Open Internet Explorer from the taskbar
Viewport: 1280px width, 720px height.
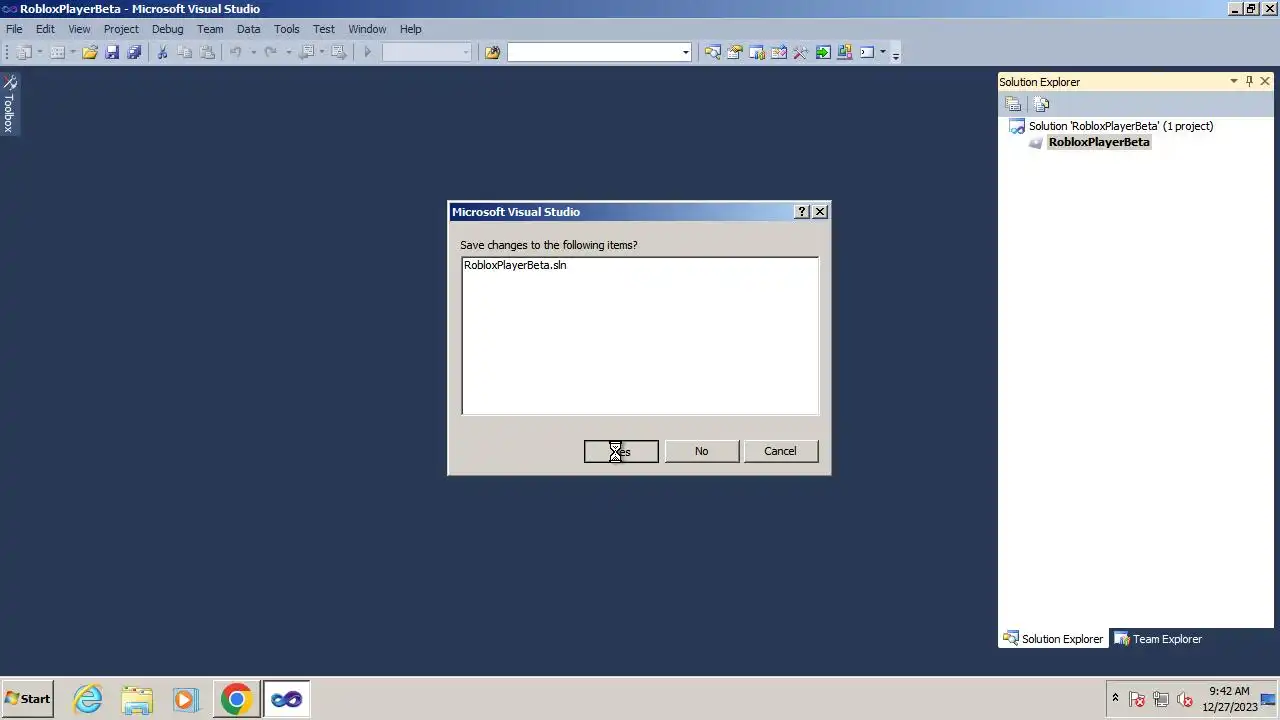(88, 699)
